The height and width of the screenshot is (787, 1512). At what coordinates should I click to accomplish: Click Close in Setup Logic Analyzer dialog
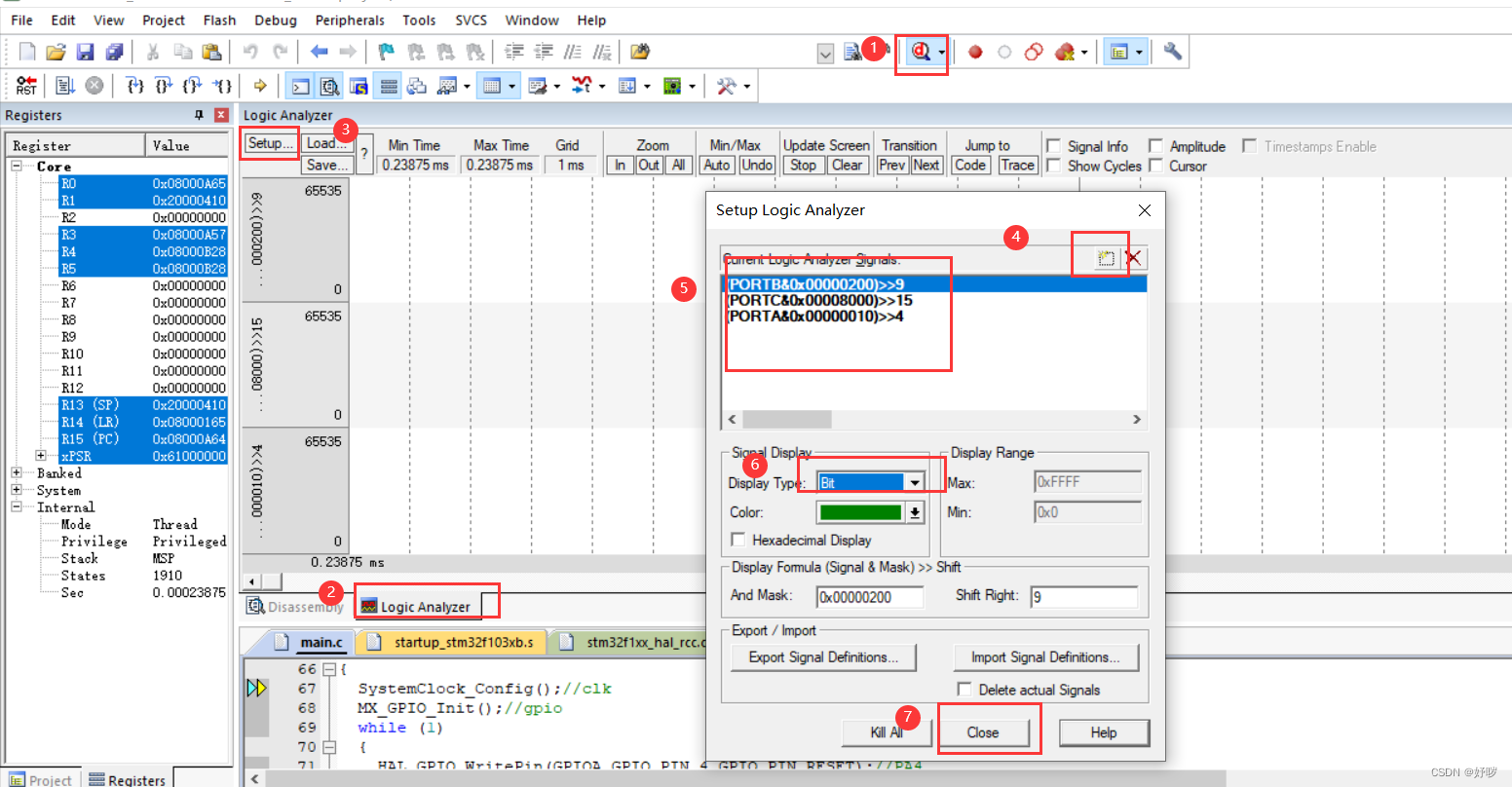[x=982, y=732]
